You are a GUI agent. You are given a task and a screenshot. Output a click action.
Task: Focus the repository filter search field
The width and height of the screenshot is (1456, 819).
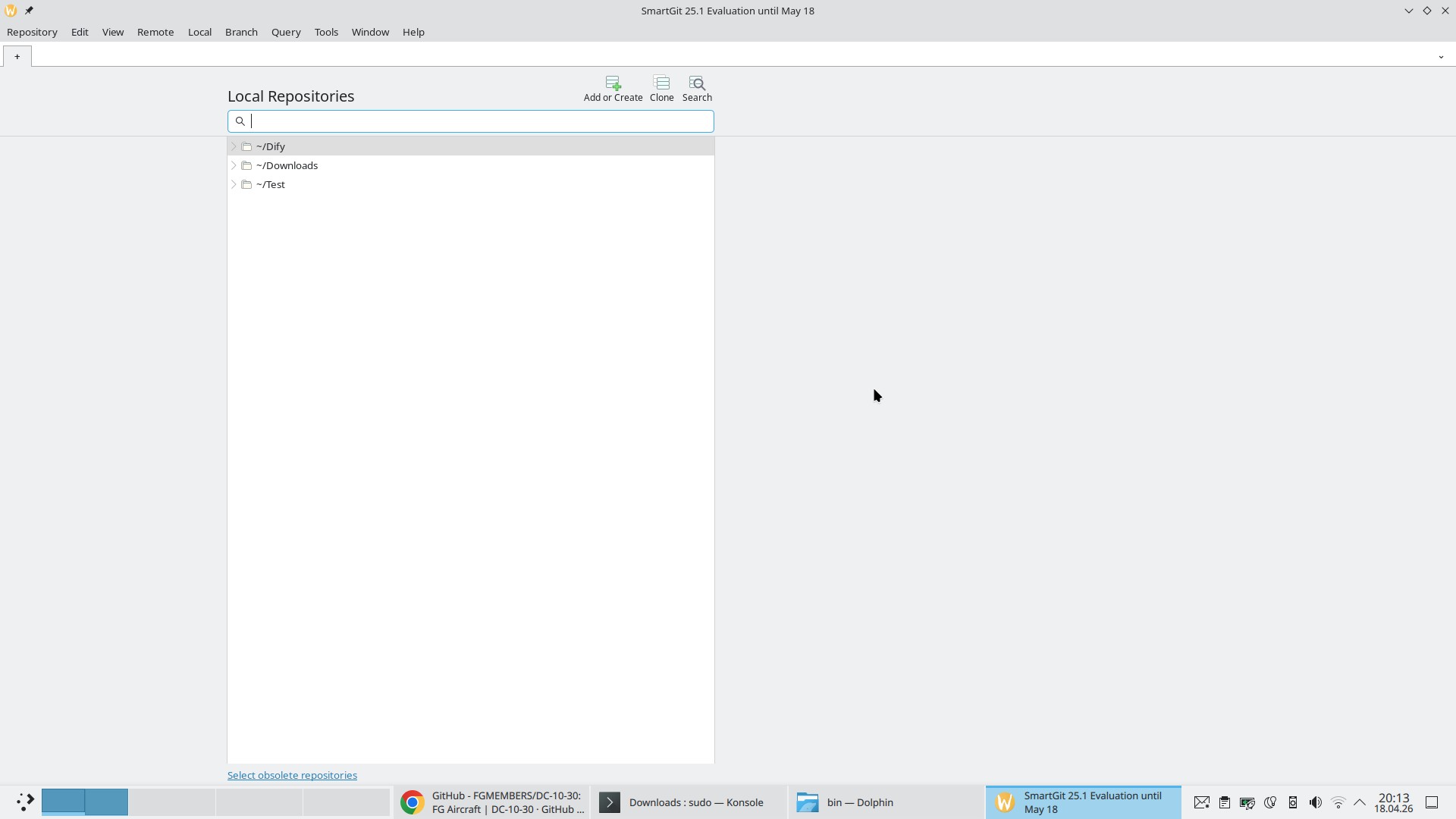coord(478,121)
